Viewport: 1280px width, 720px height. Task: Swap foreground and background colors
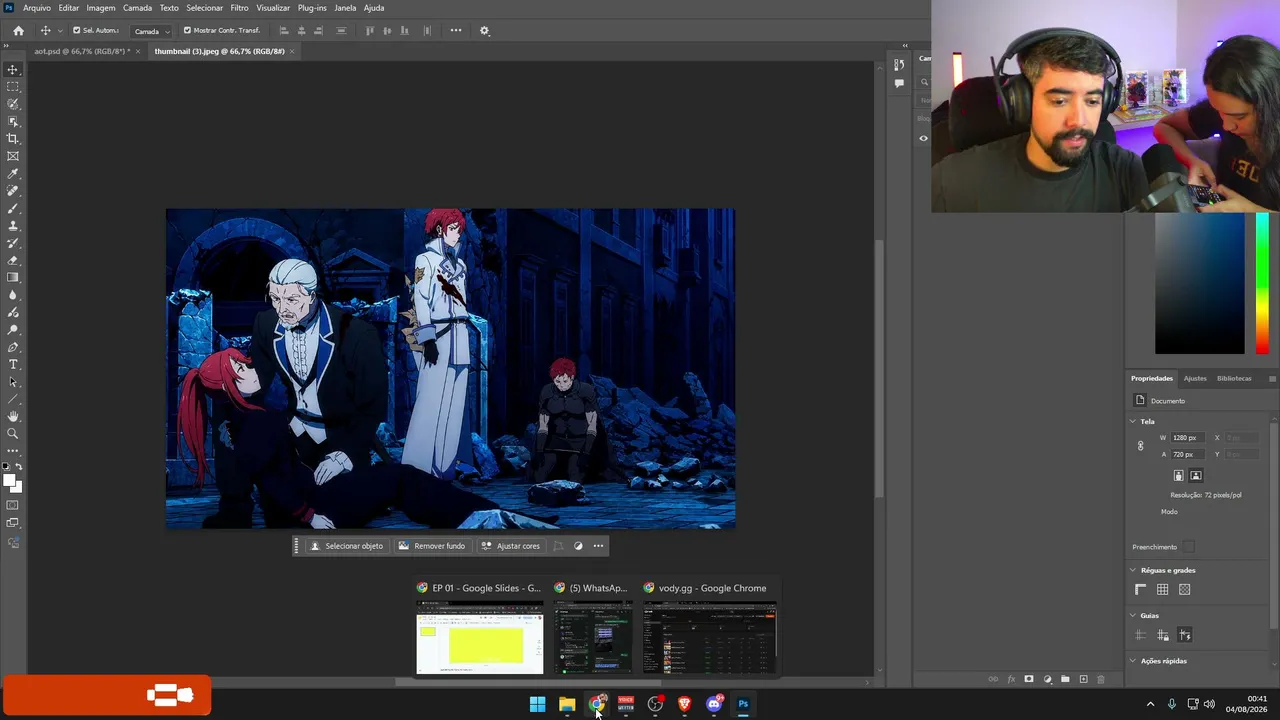coord(19,468)
